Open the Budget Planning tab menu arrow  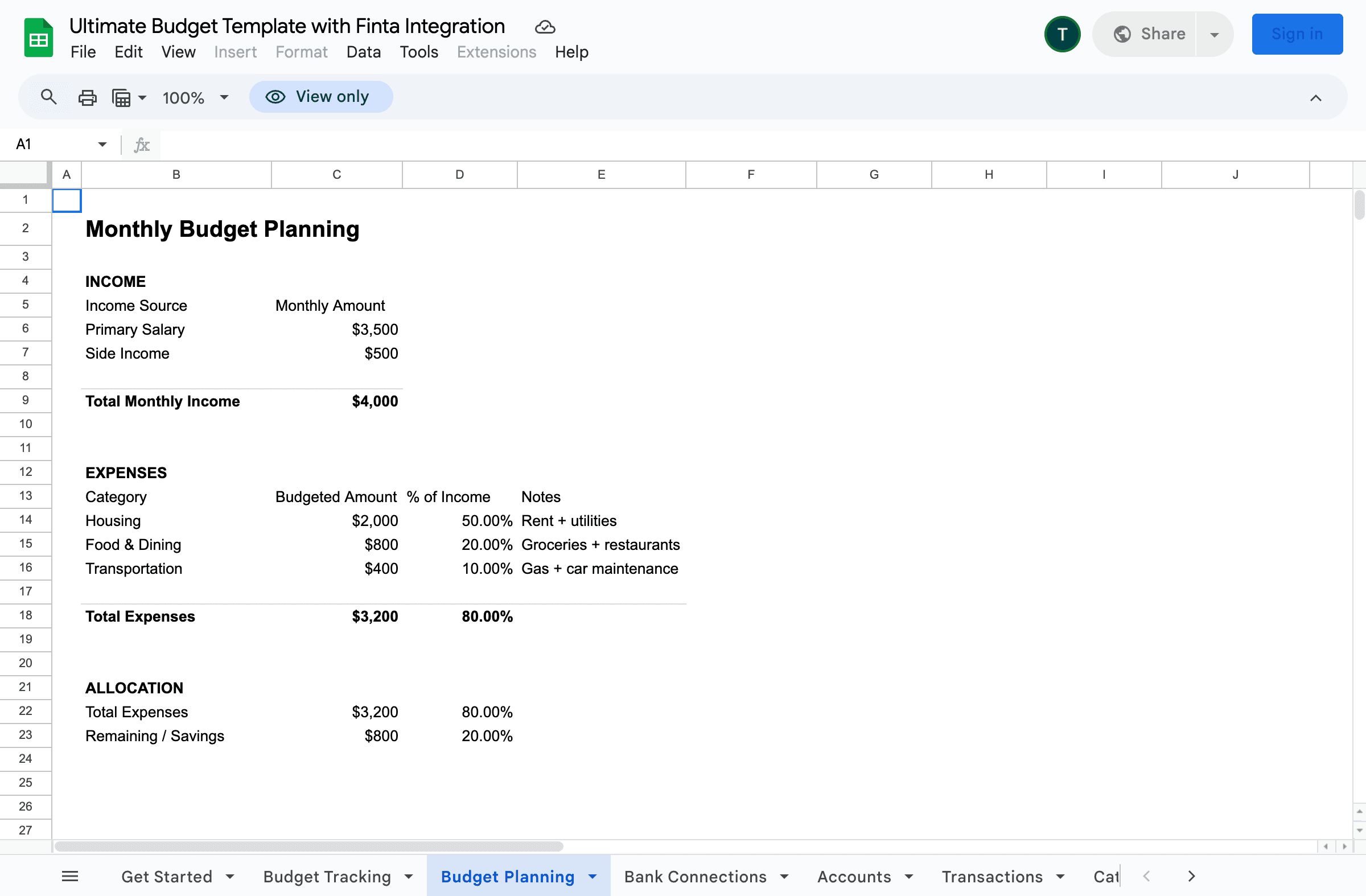(593, 877)
